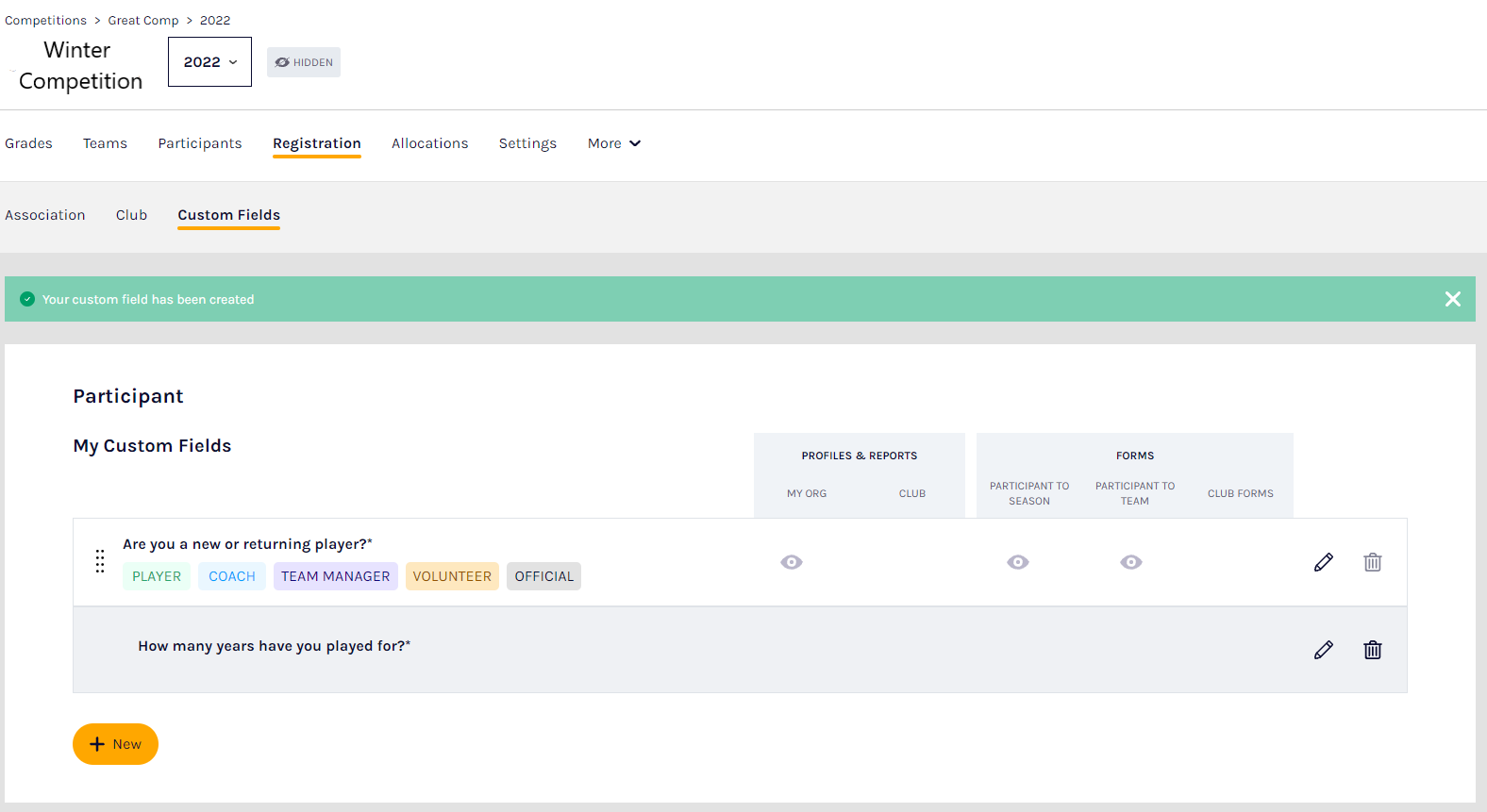Image resolution: width=1487 pixels, height=812 pixels.
Task: Open the Allocations tab
Action: pyautogui.click(x=429, y=143)
